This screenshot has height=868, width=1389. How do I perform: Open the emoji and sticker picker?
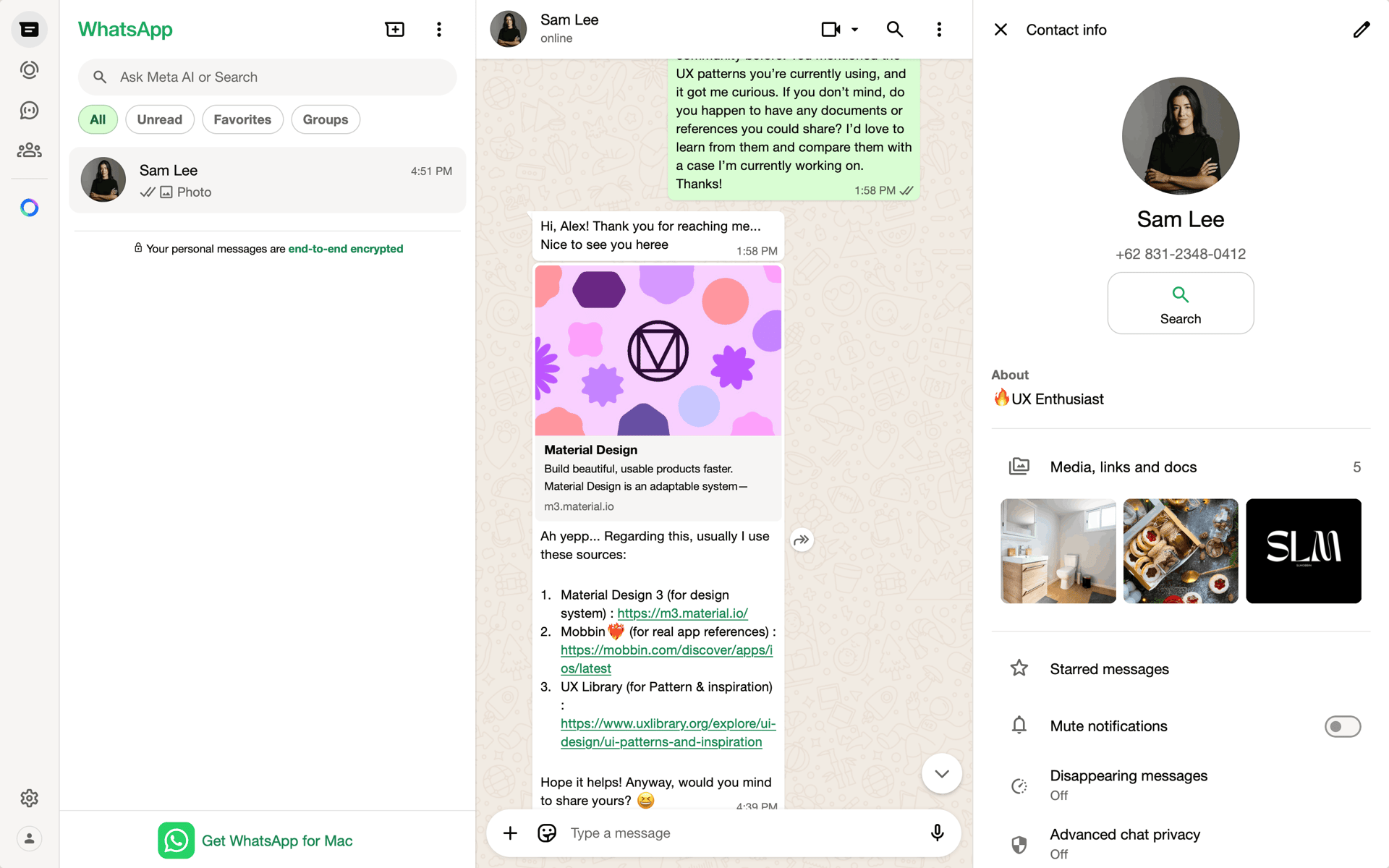pos(548,833)
